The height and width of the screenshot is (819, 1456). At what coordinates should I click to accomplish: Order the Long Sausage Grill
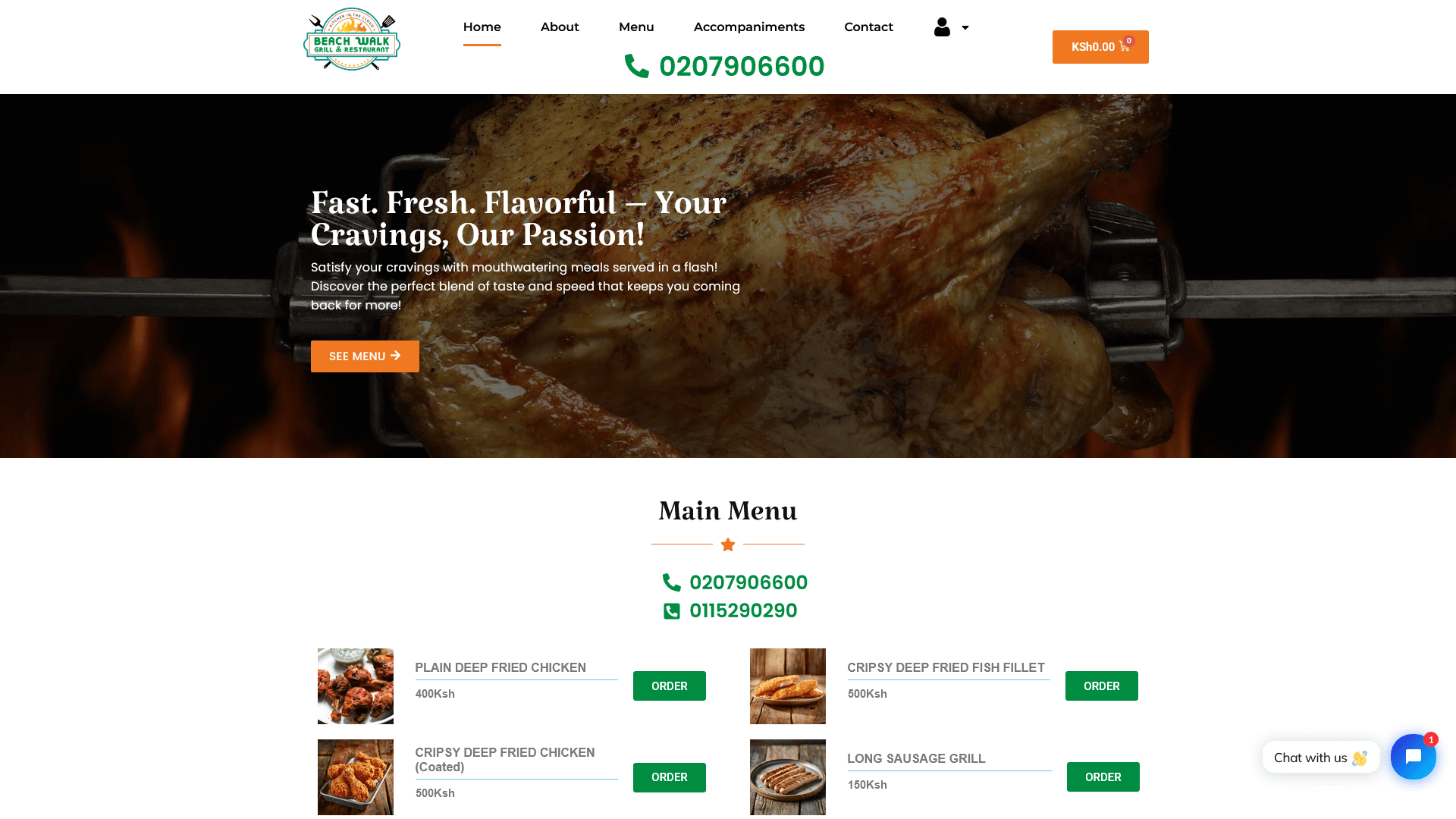pos(1103,777)
